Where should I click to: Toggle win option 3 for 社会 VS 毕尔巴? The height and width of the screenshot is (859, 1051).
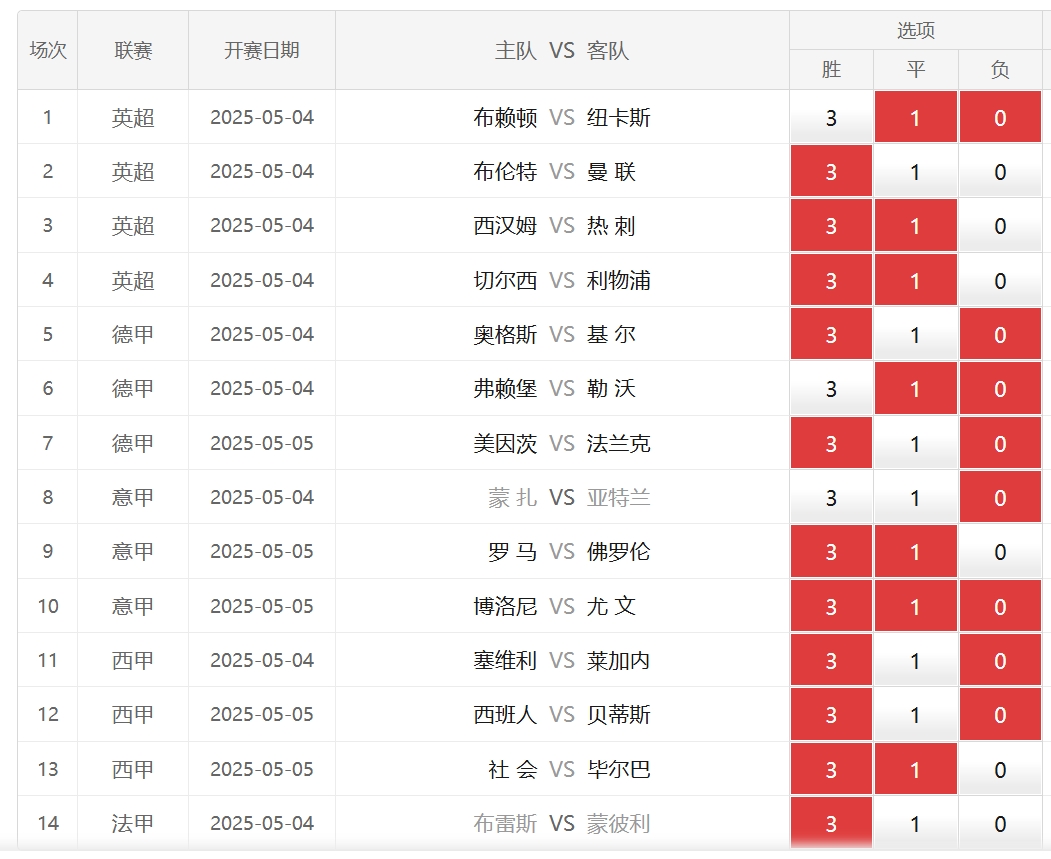[831, 769]
